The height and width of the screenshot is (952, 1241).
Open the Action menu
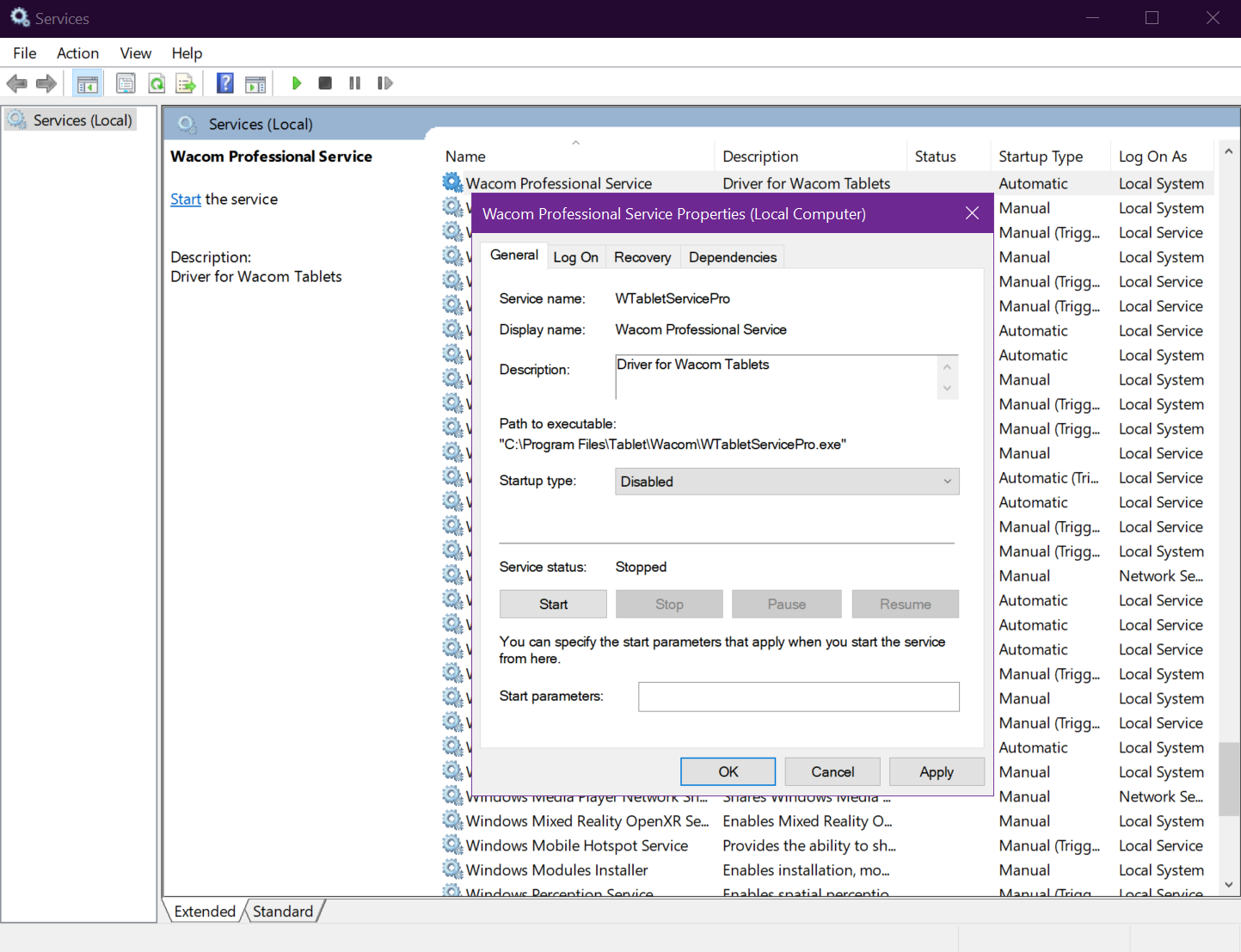(x=77, y=53)
